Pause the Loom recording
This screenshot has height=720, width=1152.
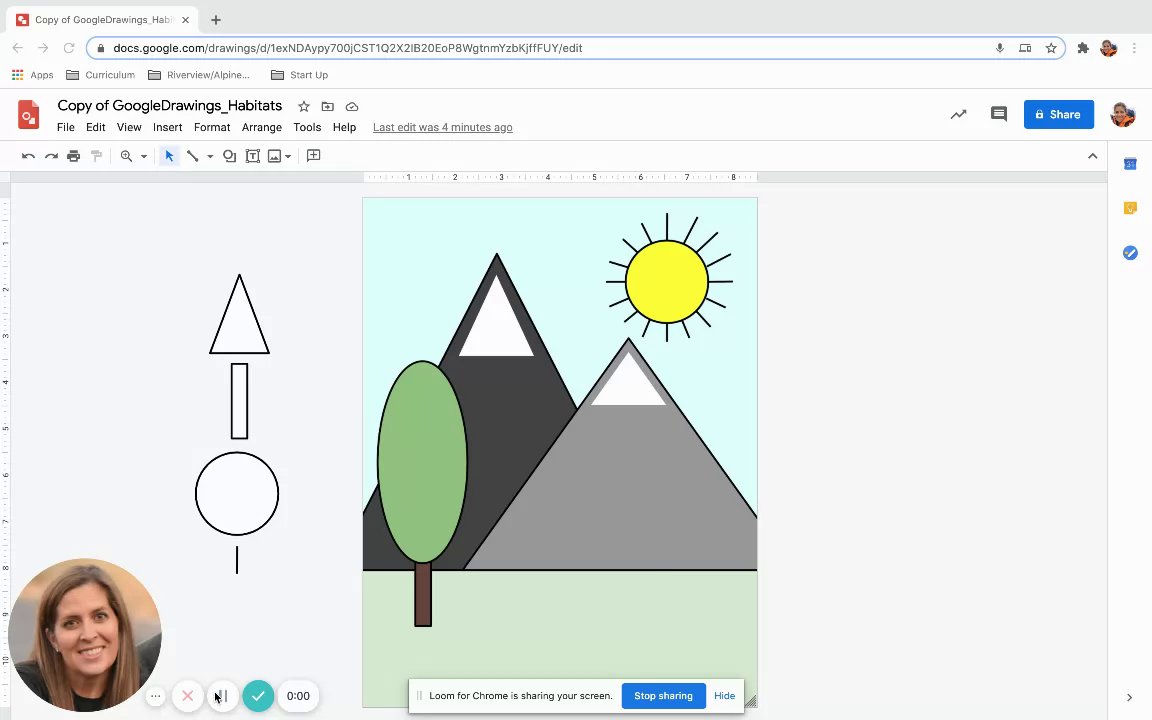[x=222, y=696]
